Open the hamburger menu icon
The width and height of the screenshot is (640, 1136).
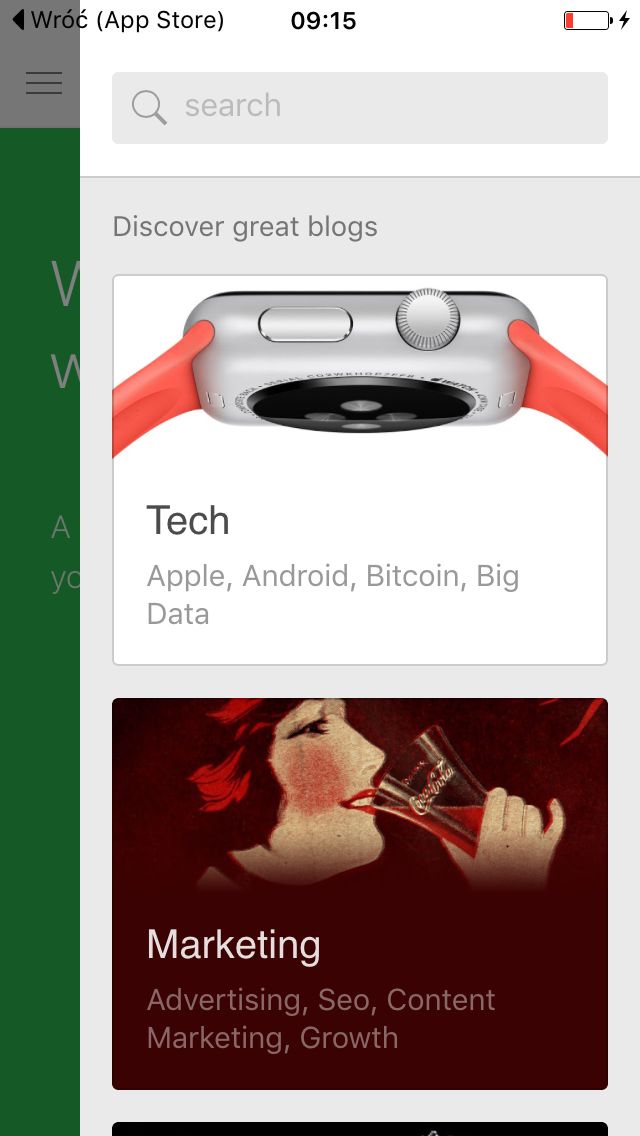coord(43,83)
